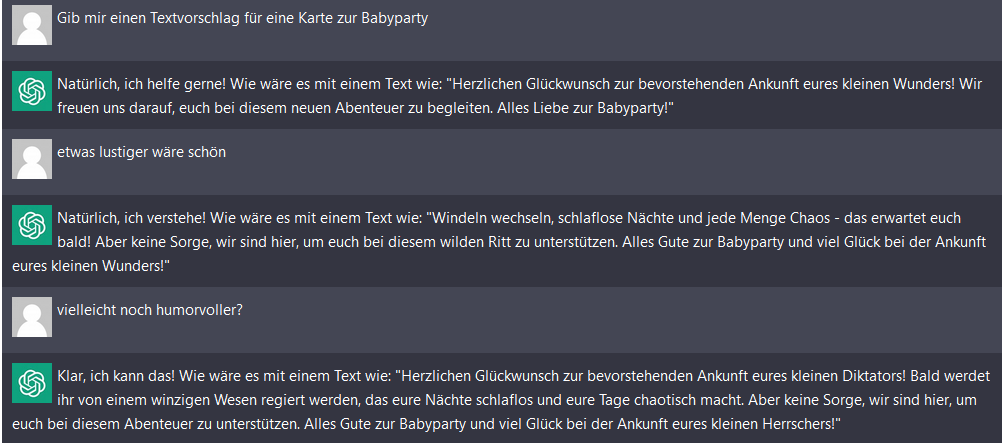Screen dimensions: 1003x443
Task: Click the user message "etwas lustiger wäre schön"
Action: 142,152
